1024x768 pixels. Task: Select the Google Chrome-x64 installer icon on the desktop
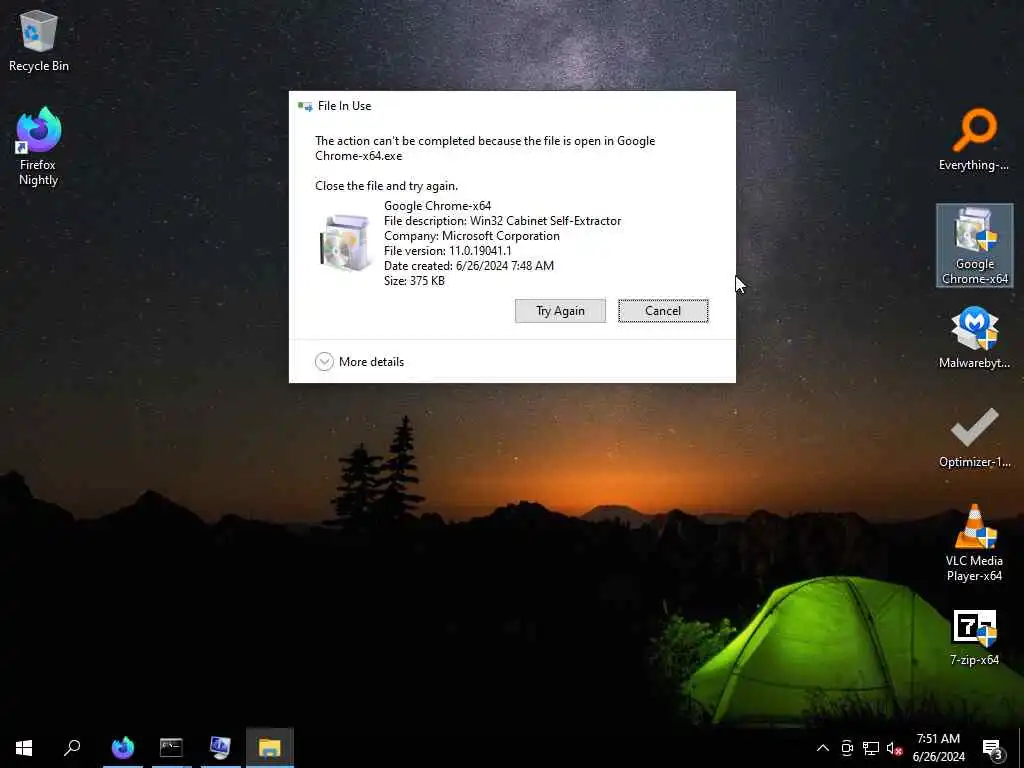(x=974, y=246)
